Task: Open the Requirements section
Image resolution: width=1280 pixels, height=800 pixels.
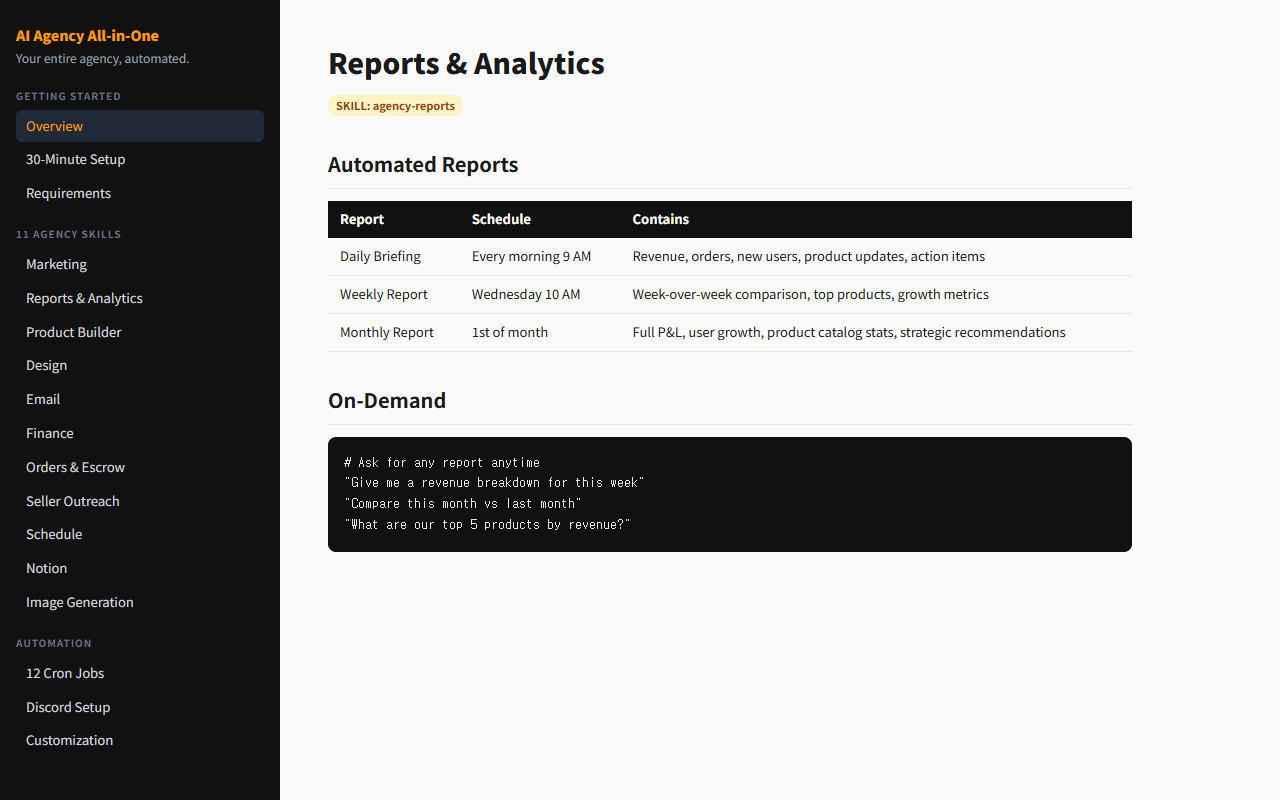Action: click(x=68, y=193)
